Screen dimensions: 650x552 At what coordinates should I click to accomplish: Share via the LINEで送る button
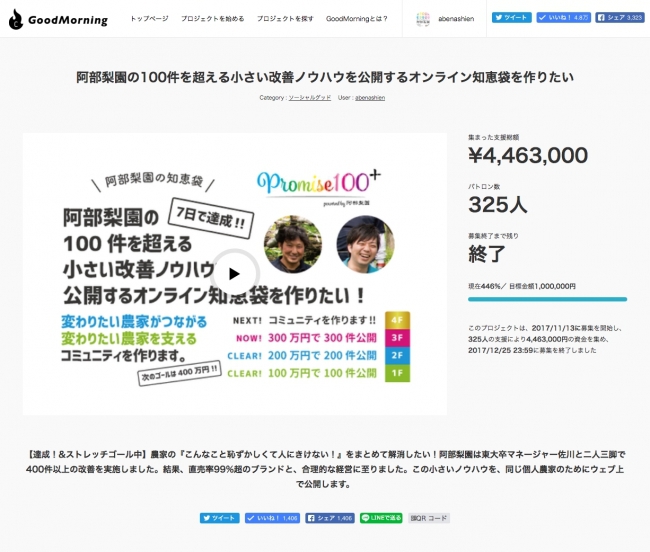[381, 518]
